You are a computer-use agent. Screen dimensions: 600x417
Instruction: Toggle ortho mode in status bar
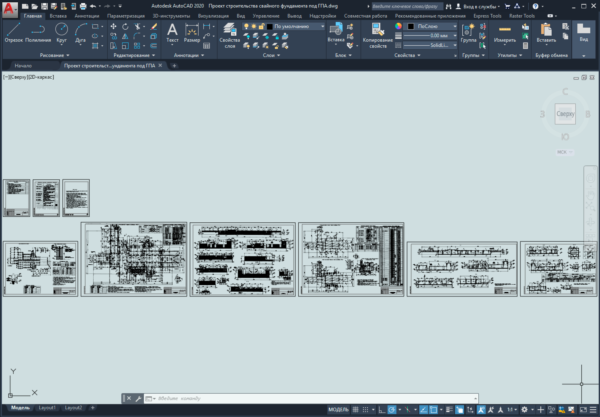pos(382,410)
